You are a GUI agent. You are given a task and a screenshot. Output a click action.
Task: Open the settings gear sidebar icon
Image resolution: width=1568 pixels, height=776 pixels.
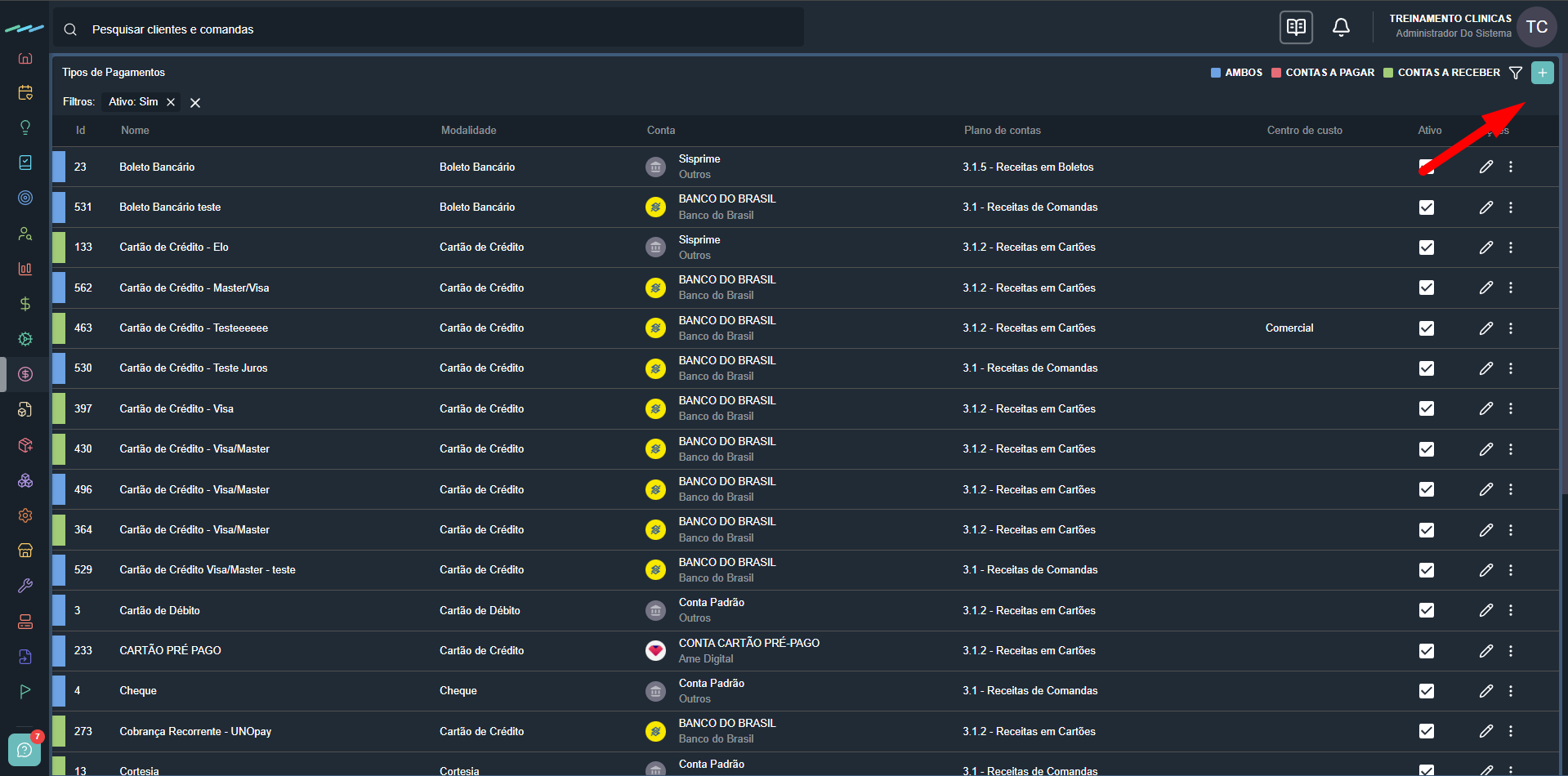pos(25,515)
